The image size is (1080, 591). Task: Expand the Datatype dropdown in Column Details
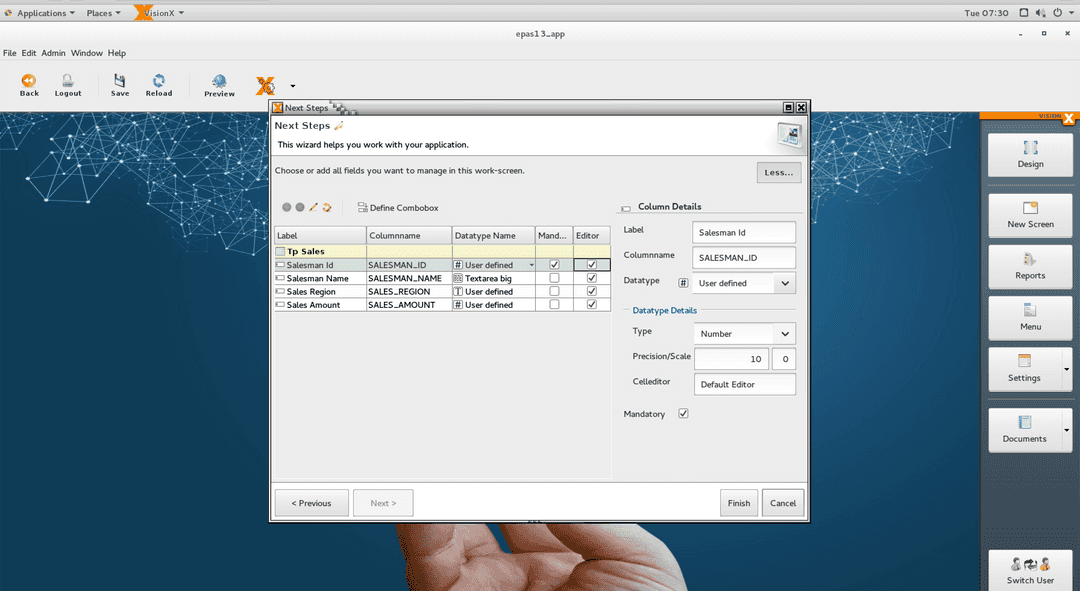coord(785,283)
